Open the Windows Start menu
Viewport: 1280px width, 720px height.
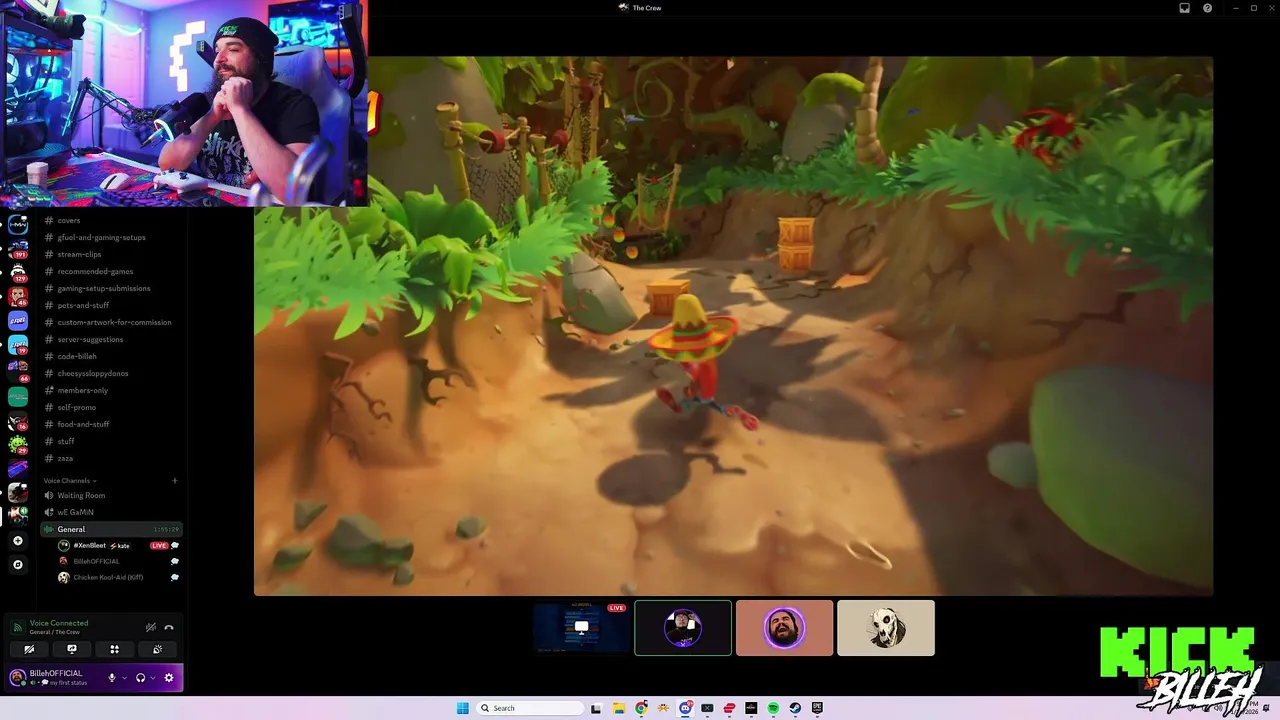pyautogui.click(x=462, y=708)
